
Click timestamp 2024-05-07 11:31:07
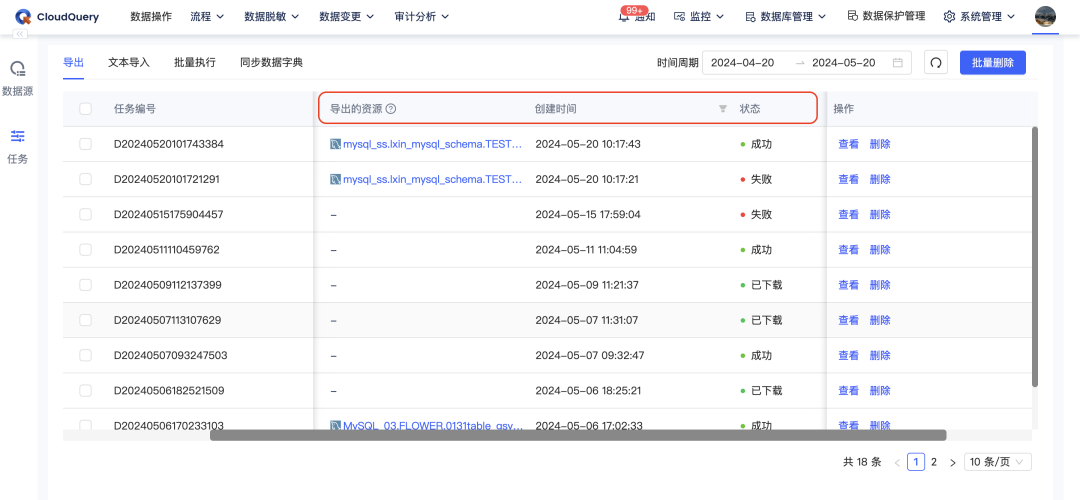[587, 320]
